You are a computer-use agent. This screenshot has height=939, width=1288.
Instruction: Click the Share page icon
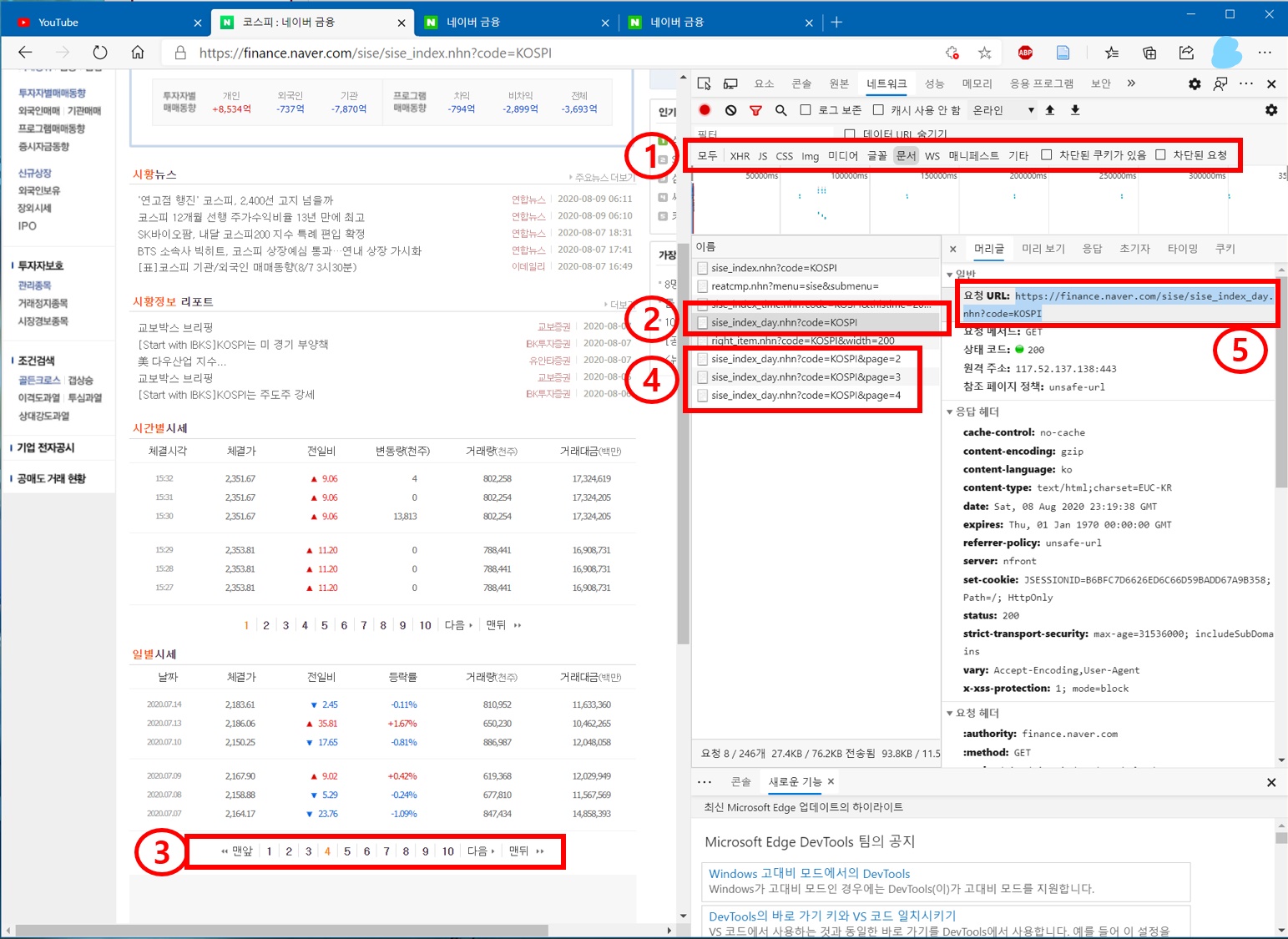[x=1186, y=53]
